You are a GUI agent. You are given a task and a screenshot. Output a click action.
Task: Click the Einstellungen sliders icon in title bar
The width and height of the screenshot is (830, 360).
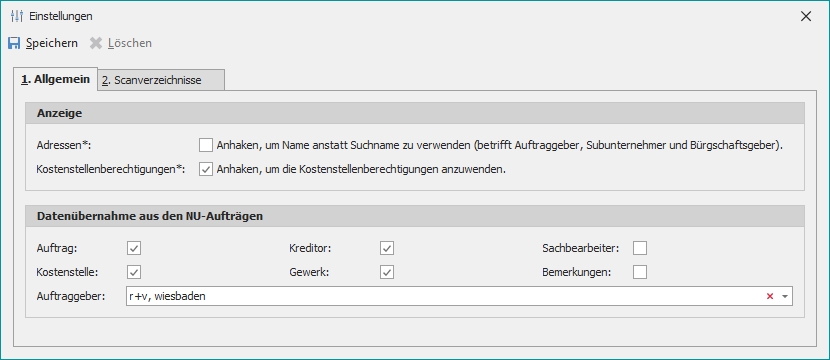pyautogui.click(x=17, y=16)
